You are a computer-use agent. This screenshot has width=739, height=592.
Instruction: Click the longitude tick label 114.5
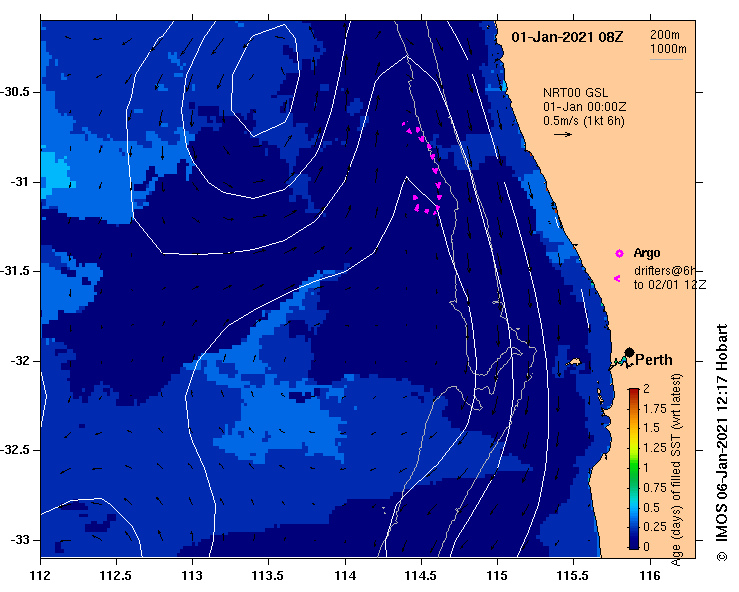pos(421,576)
